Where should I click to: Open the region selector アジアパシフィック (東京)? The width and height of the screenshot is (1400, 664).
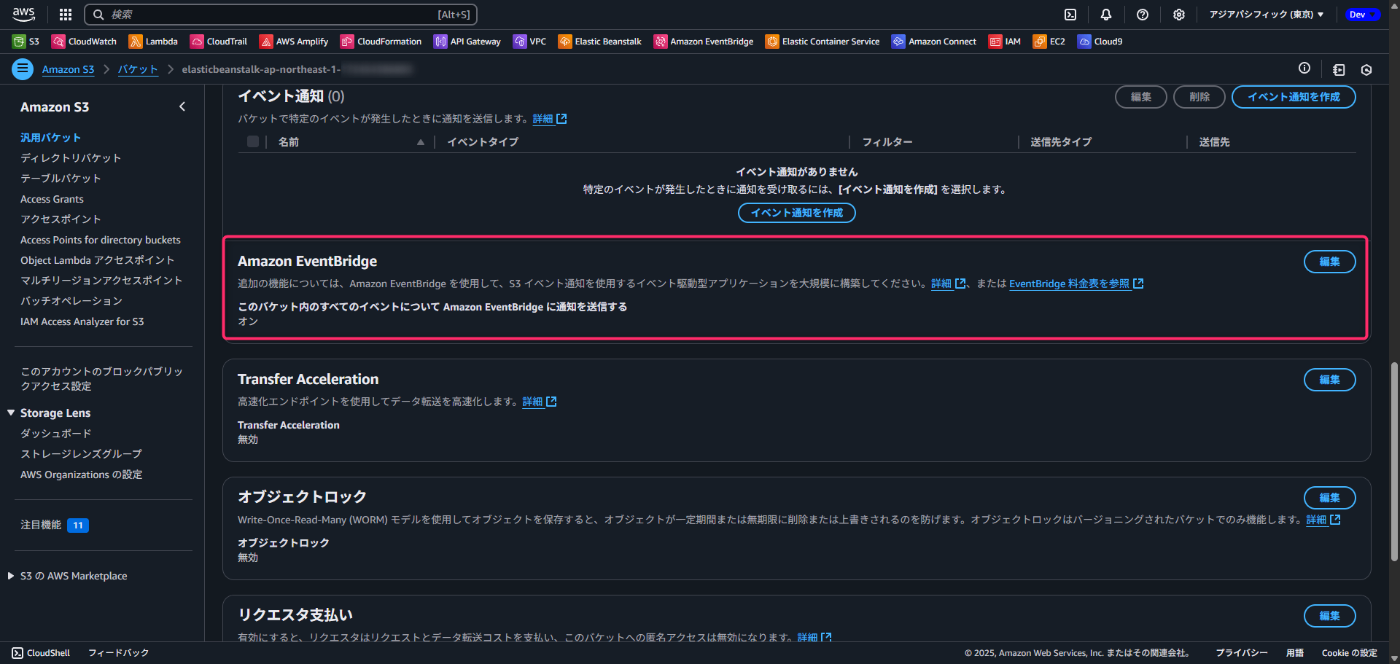pos(1266,15)
